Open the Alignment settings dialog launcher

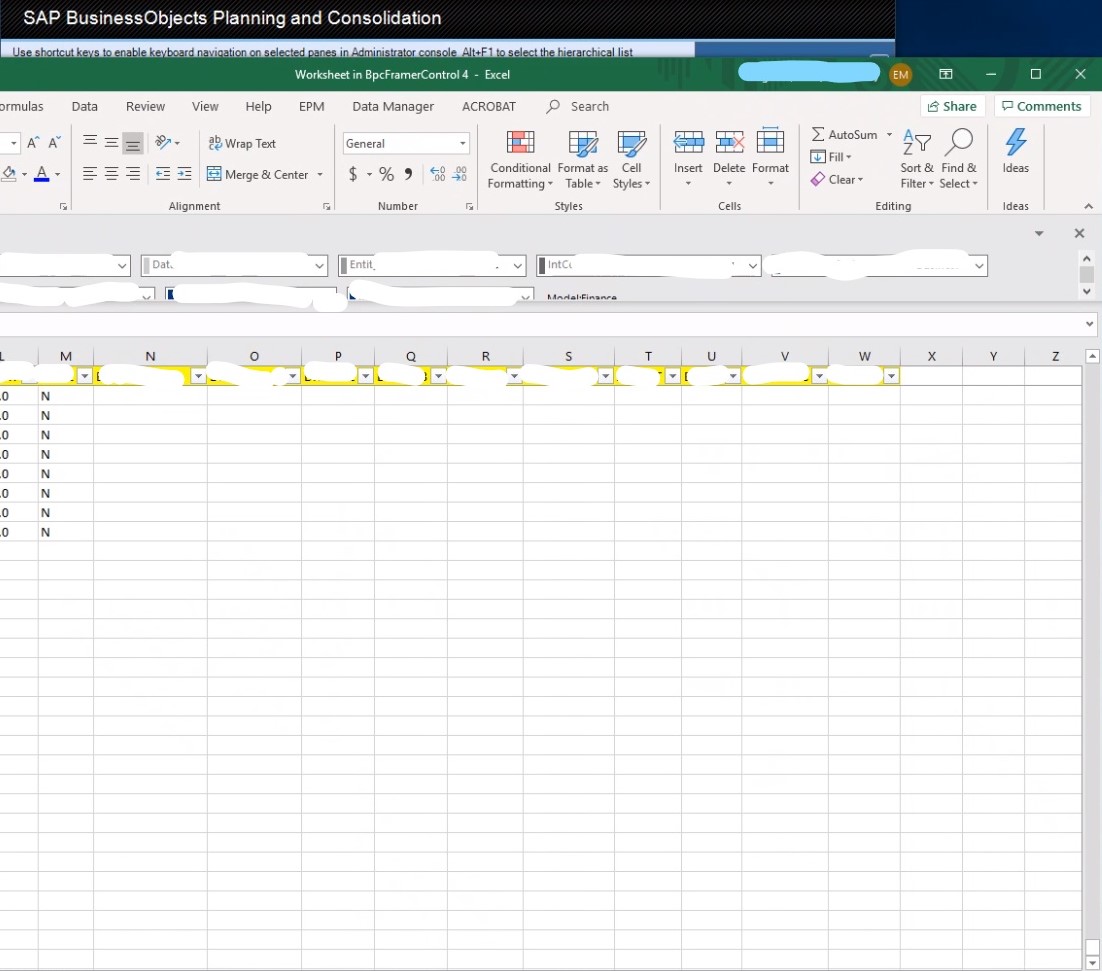326,207
